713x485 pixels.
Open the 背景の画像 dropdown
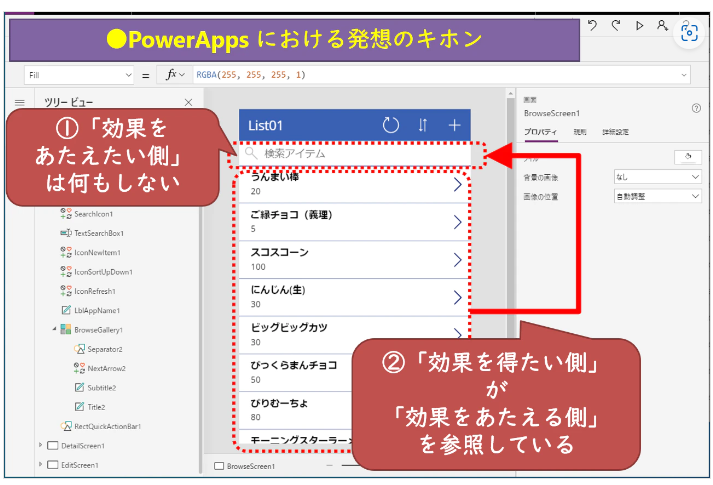click(x=658, y=177)
